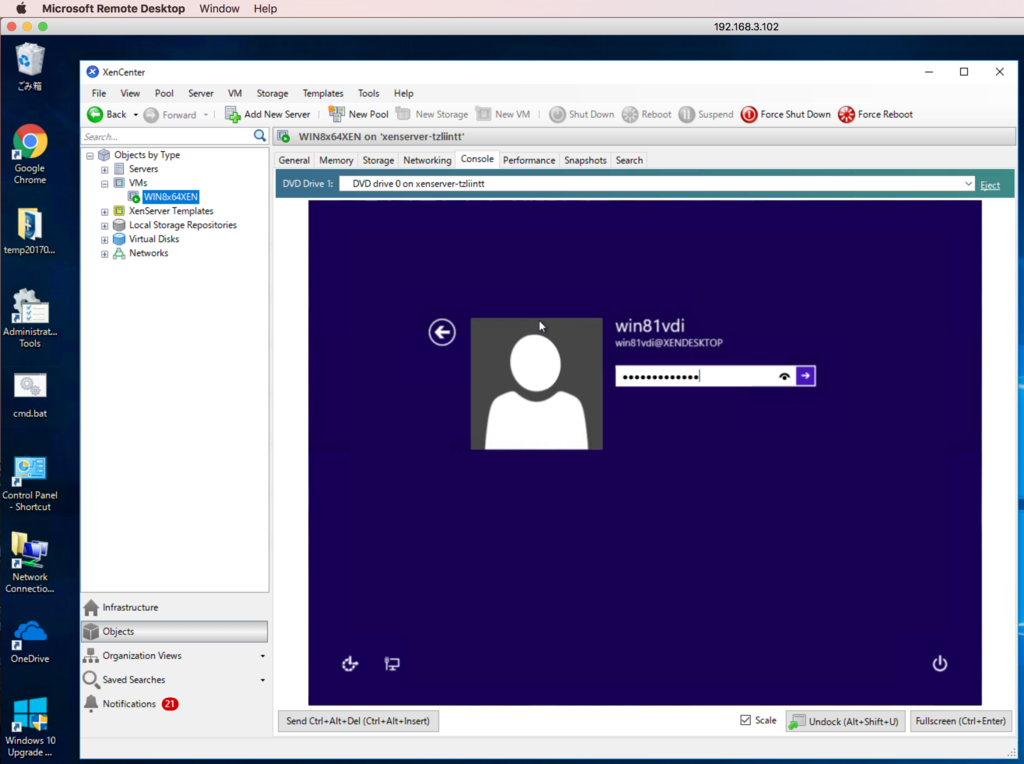Open the Saved Searches dropdown arrow
The width and height of the screenshot is (1024, 764).
coord(263,680)
